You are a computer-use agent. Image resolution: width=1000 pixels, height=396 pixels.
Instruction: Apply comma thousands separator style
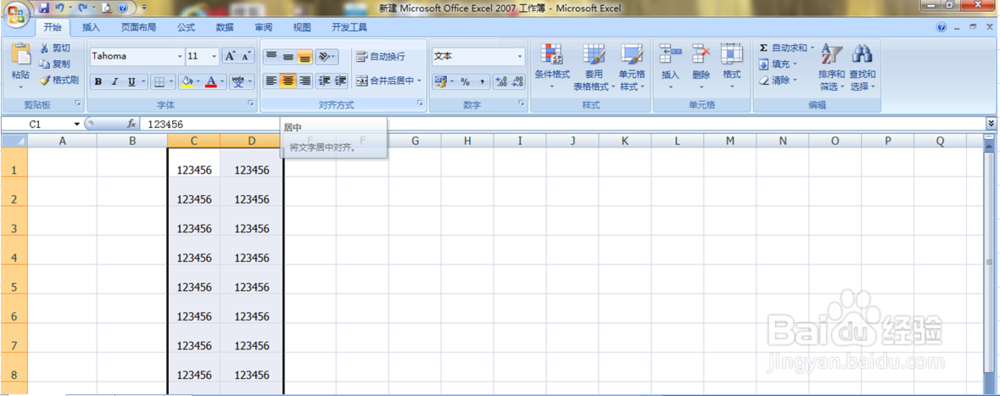point(482,82)
